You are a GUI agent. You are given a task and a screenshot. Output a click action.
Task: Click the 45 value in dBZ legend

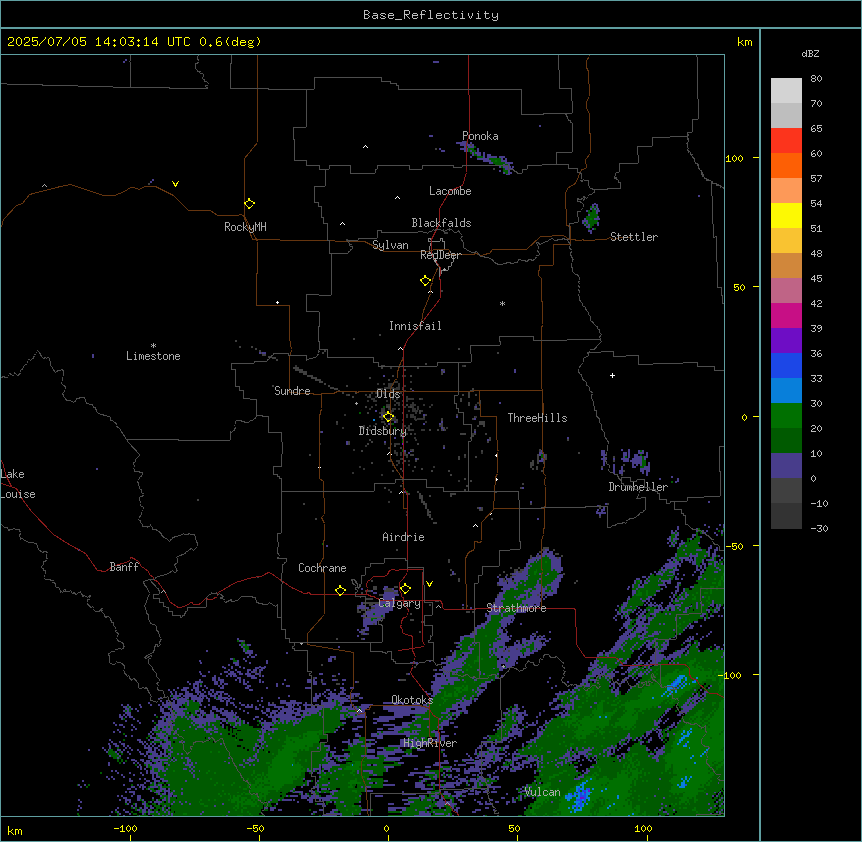pos(816,279)
